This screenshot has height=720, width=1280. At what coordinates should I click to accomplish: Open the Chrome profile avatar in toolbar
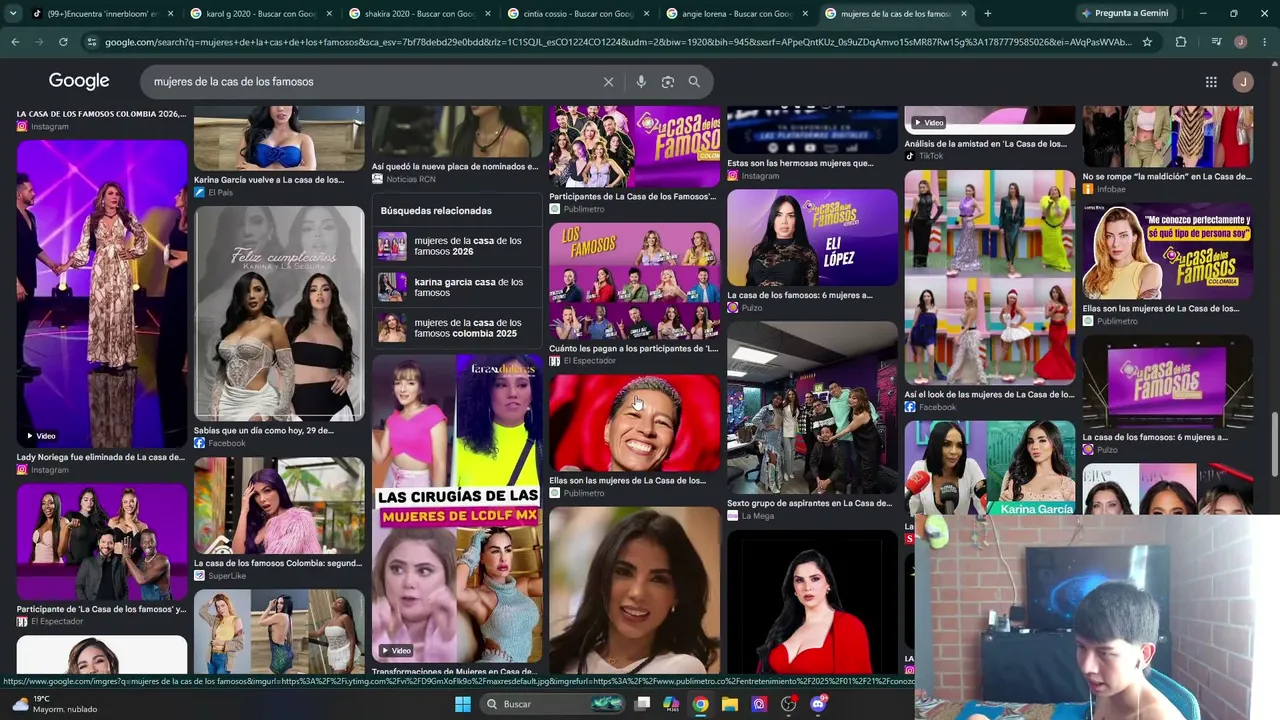pyautogui.click(x=1241, y=42)
